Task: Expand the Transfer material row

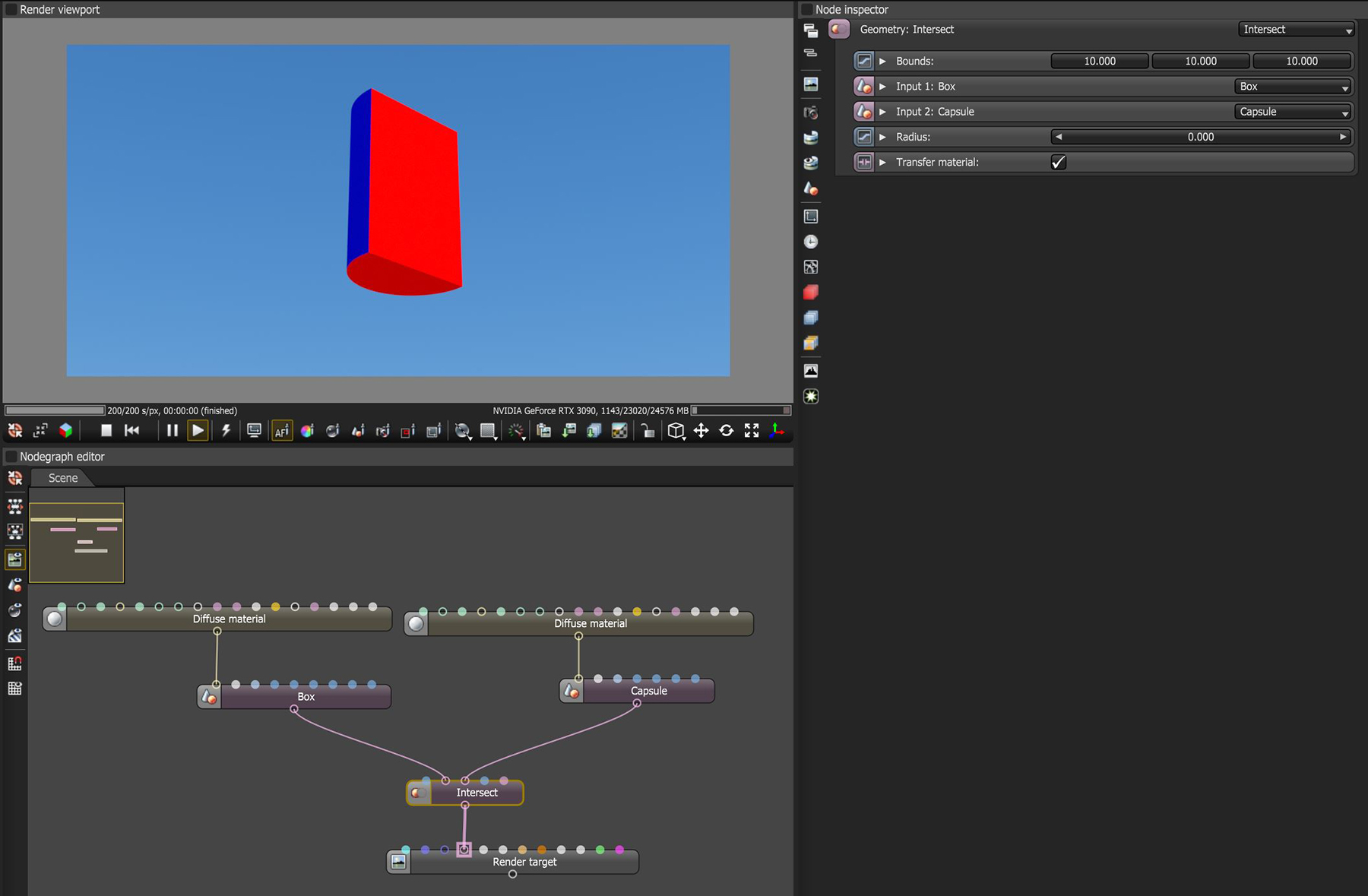Action: tap(882, 162)
